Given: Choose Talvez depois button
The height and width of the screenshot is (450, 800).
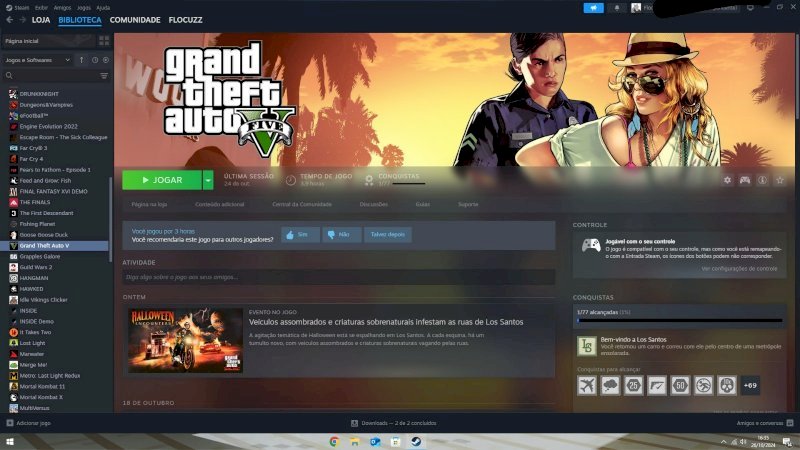Looking at the screenshot, I should click(388, 235).
